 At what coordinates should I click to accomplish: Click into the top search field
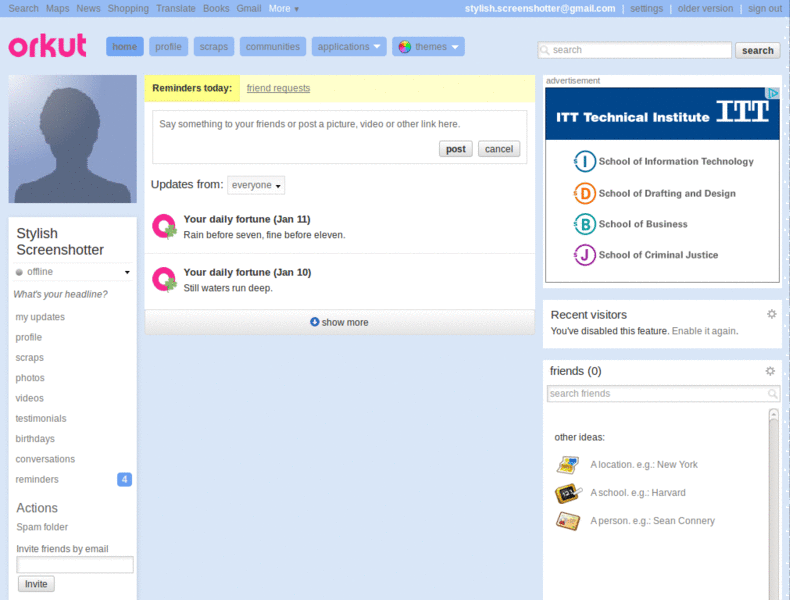pyautogui.click(x=635, y=50)
